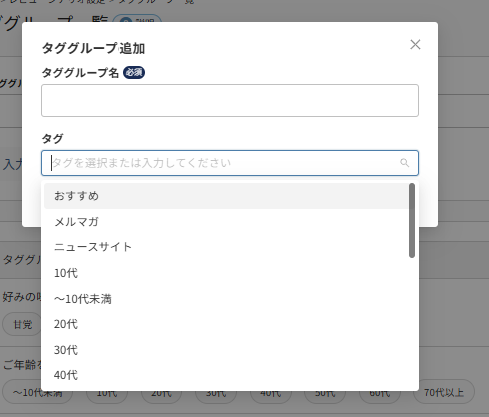Pick ～10代未満 in the dropdown list

pyautogui.click(x=226, y=299)
